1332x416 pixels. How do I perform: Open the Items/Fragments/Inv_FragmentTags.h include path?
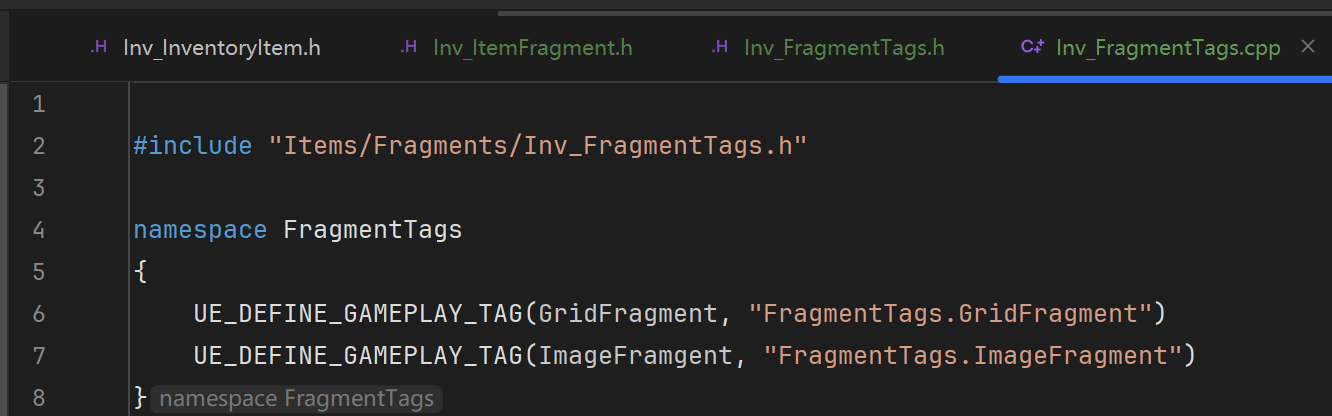coord(538,146)
